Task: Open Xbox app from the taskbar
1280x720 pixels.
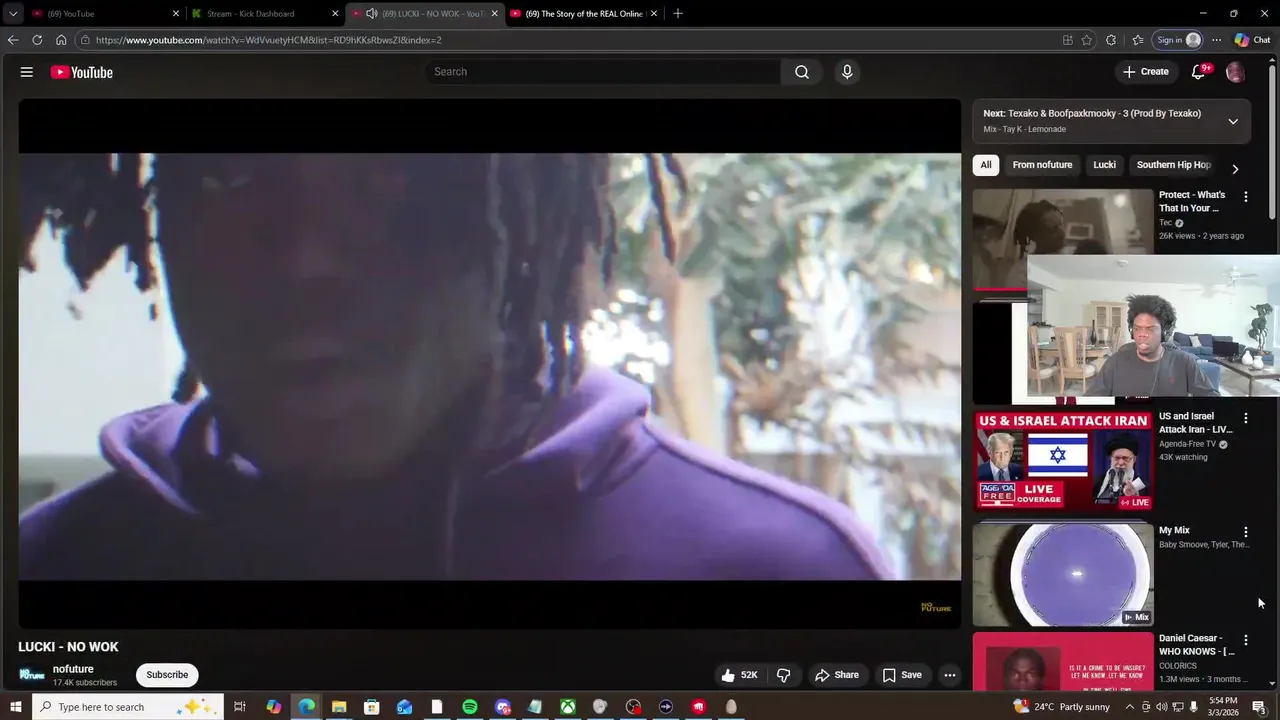Action: tap(567, 707)
